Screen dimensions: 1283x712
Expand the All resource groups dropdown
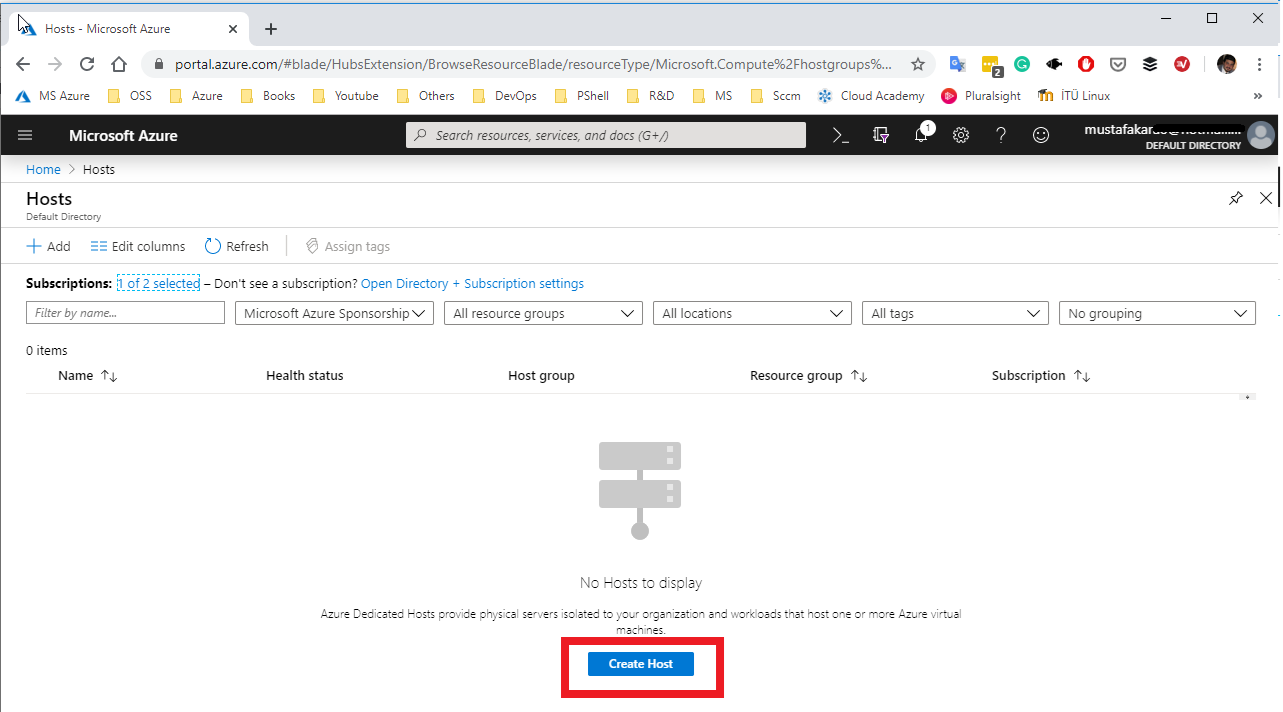543,313
